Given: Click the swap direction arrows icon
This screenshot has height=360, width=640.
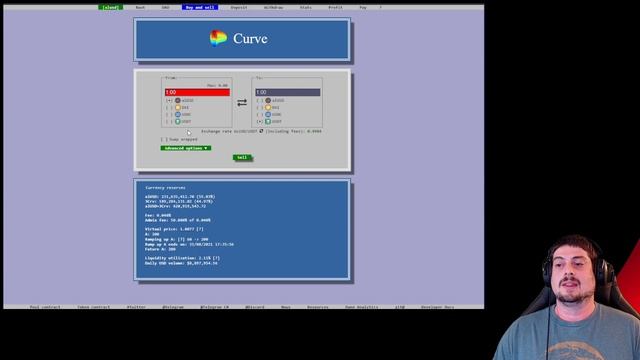Looking at the screenshot, I should pos(242,102).
